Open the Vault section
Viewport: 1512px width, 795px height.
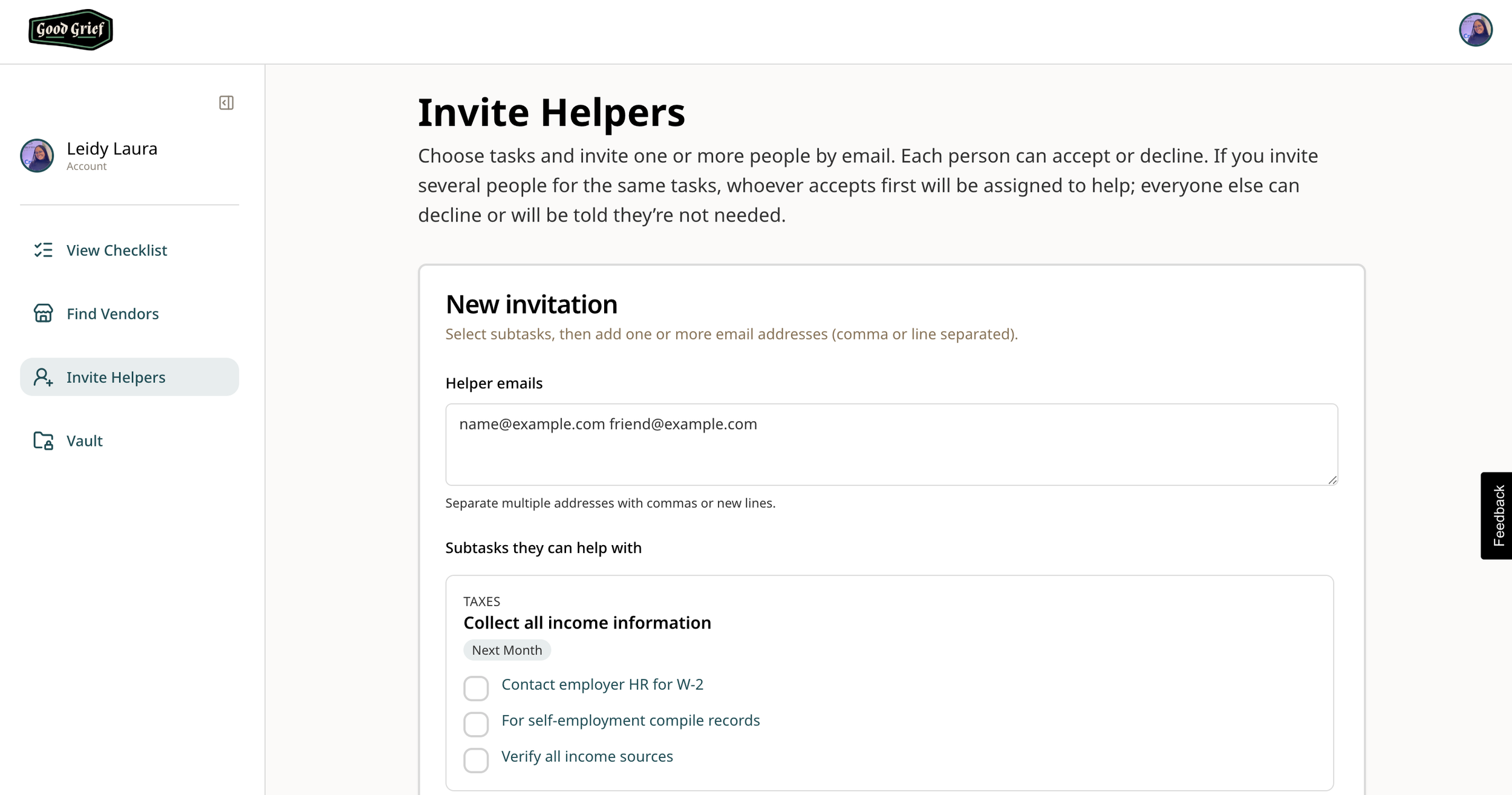click(x=129, y=440)
